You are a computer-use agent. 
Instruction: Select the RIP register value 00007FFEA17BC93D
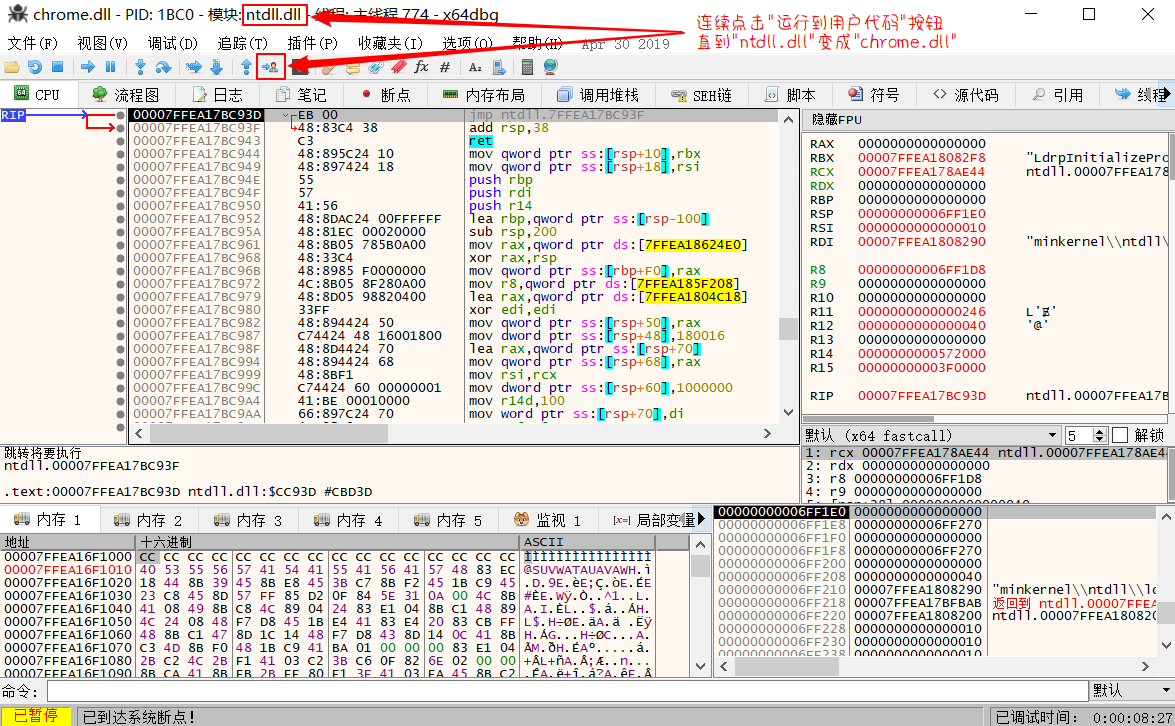[922, 396]
